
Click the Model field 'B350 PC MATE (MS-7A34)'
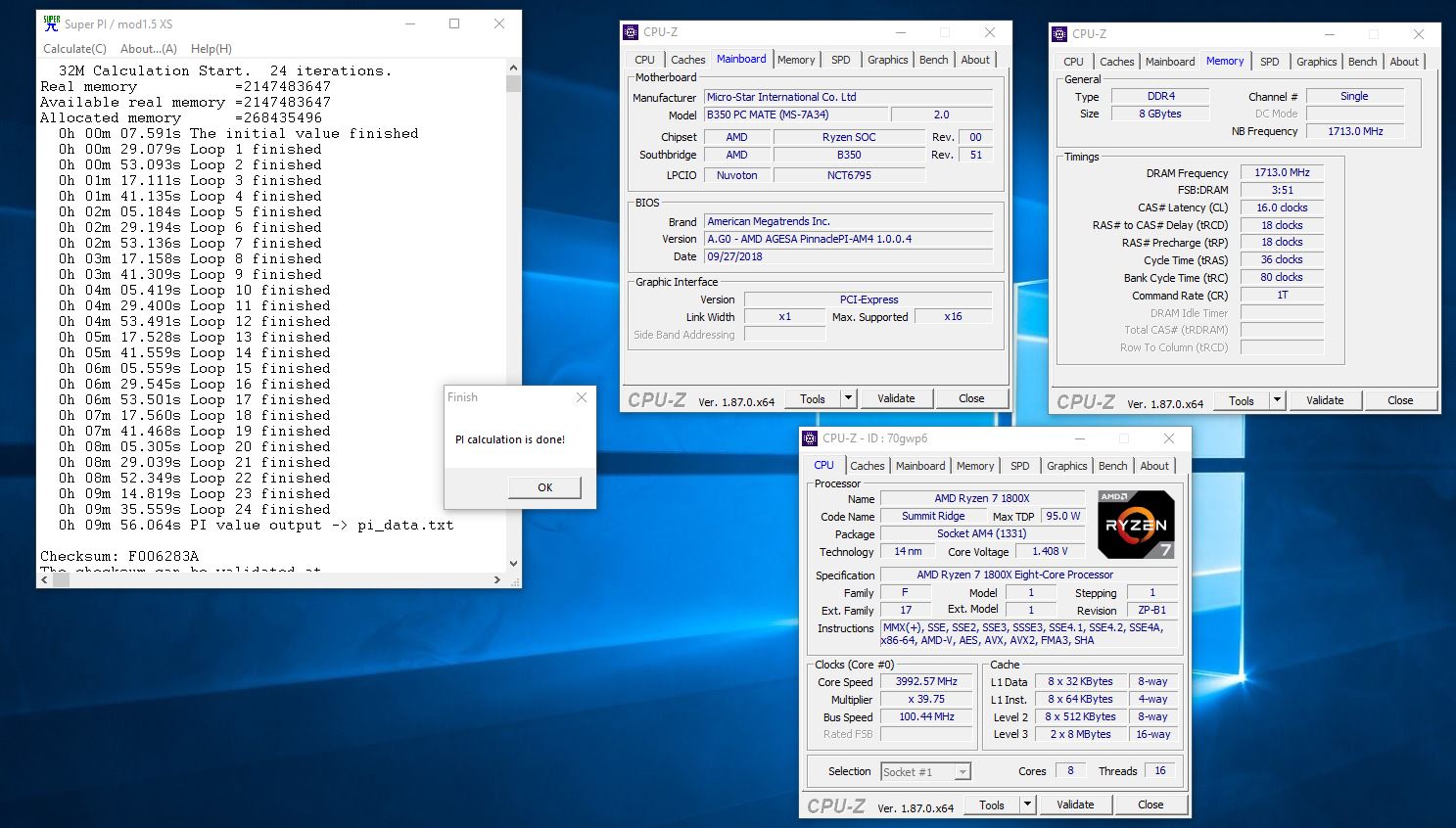pyautogui.click(x=796, y=115)
